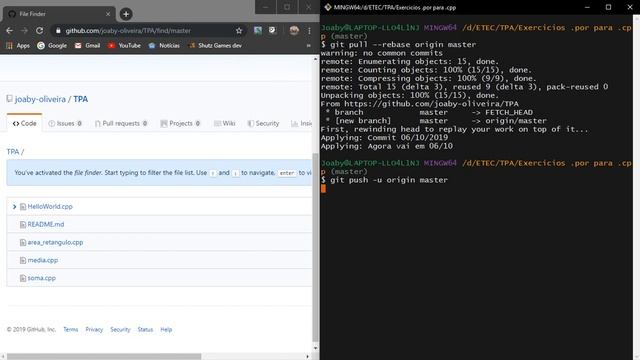Open the Status footer link
Viewport: 640px width, 360px height.
coord(145,329)
